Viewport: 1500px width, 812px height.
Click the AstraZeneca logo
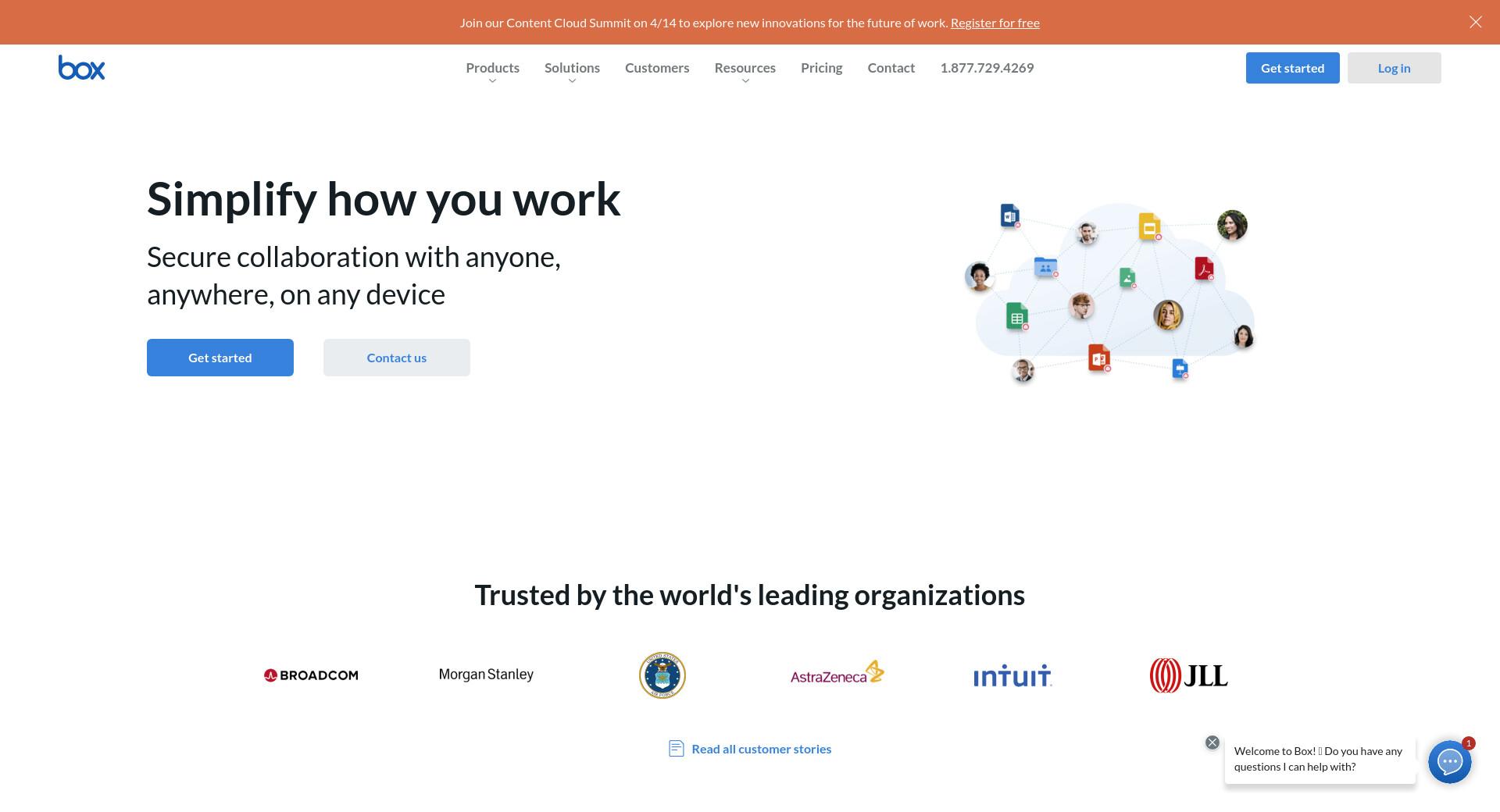point(837,673)
